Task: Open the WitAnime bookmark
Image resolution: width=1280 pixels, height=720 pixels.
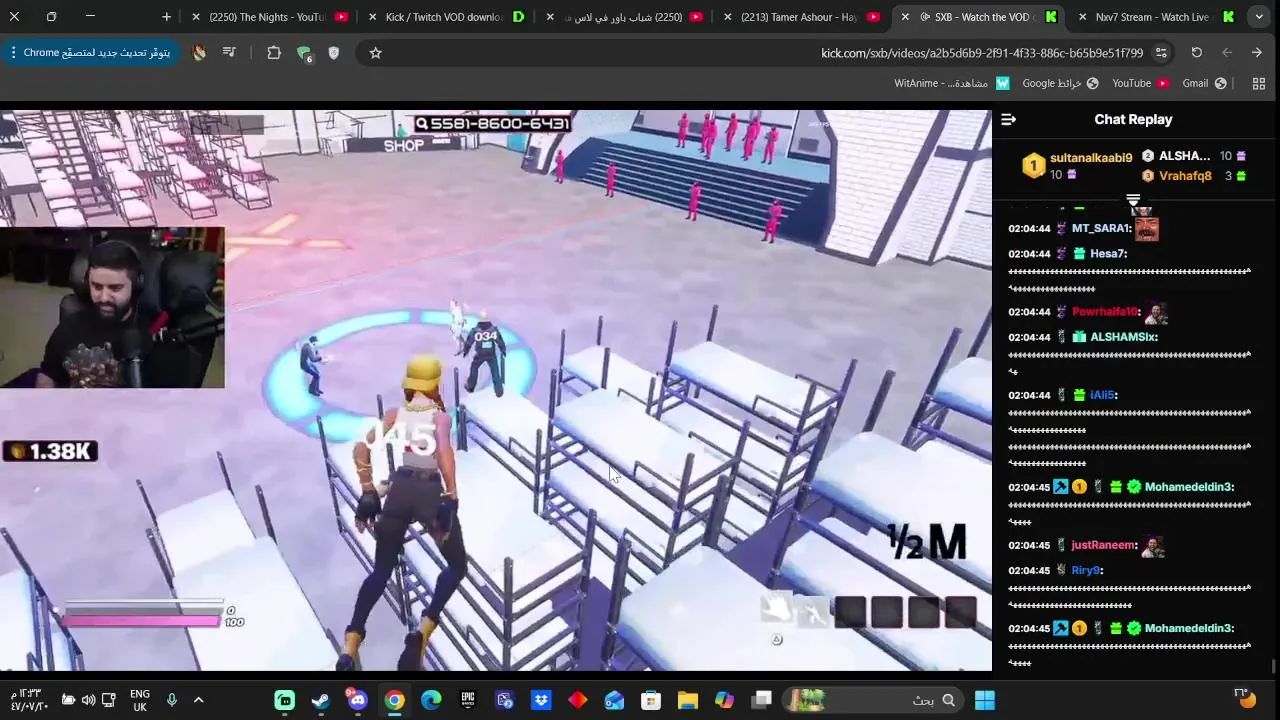Action: click(952, 84)
